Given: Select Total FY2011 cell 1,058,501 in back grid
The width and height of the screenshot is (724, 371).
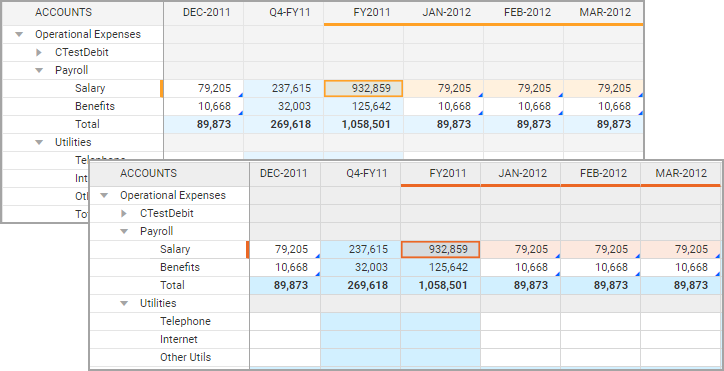Looking at the screenshot, I should point(363,124).
